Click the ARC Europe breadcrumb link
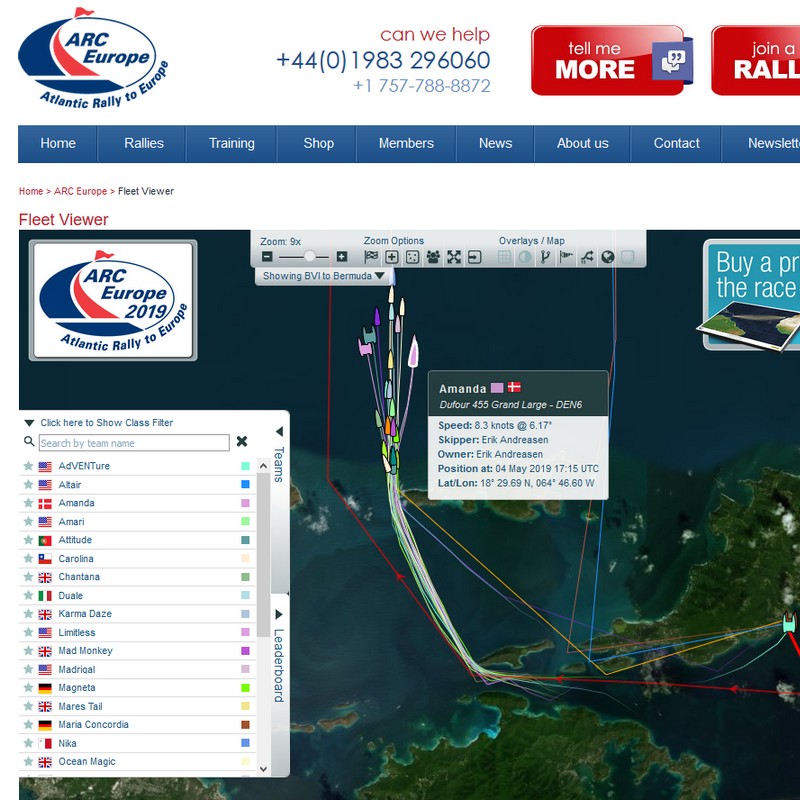The width and height of the screenshot is (800, 800). click(81, 191)
